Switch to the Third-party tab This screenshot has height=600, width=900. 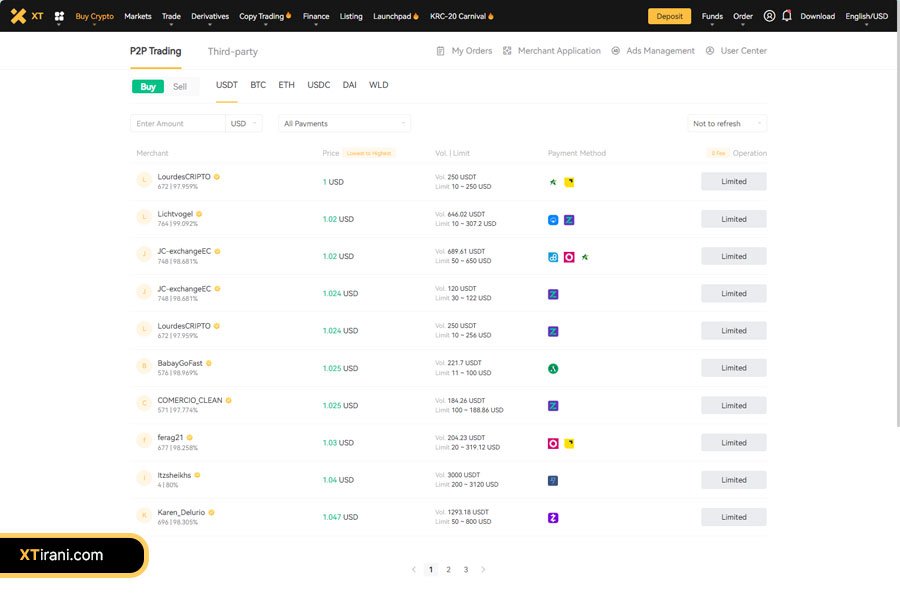232,51
